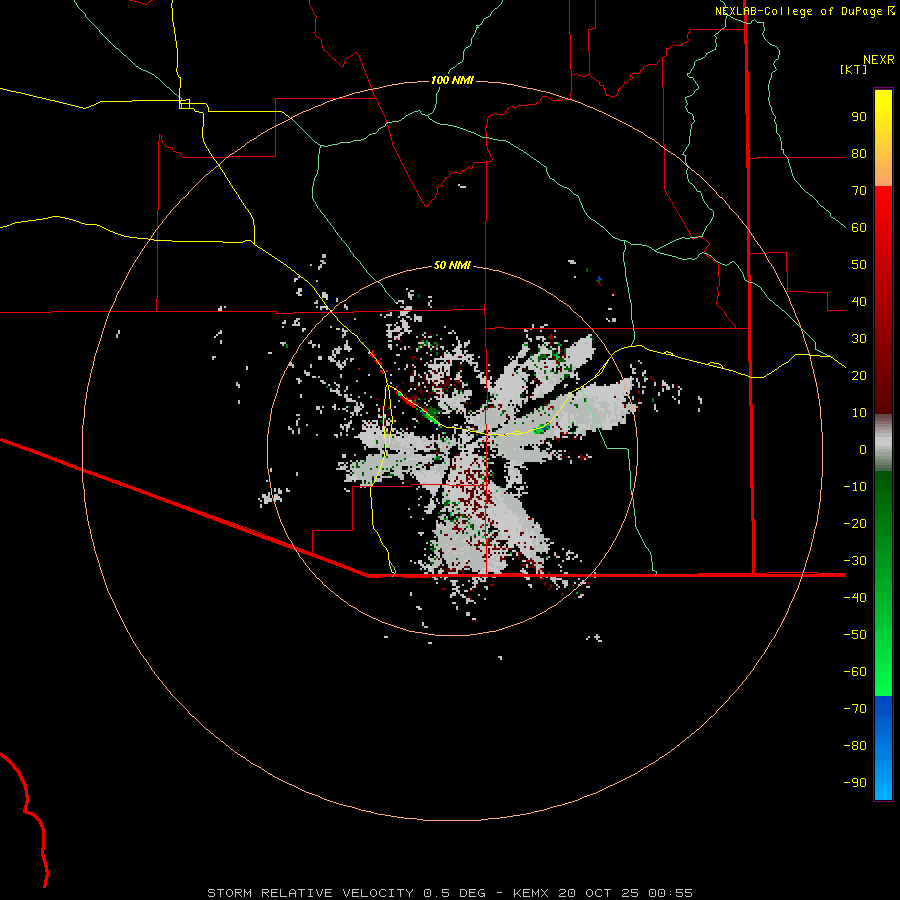This screenshot has width=900, height=900.
Task: Click the [KT] units label
Action: (x=853, y=69)
